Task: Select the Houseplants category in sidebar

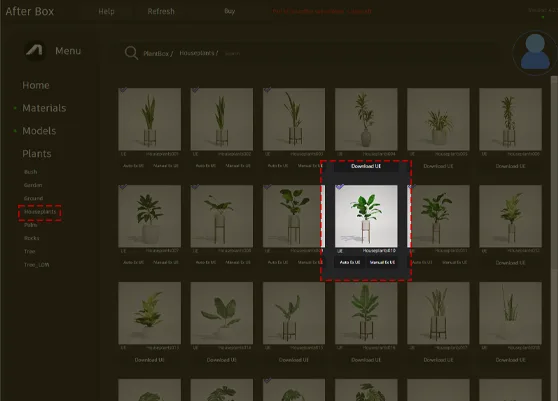Action: 40,212
